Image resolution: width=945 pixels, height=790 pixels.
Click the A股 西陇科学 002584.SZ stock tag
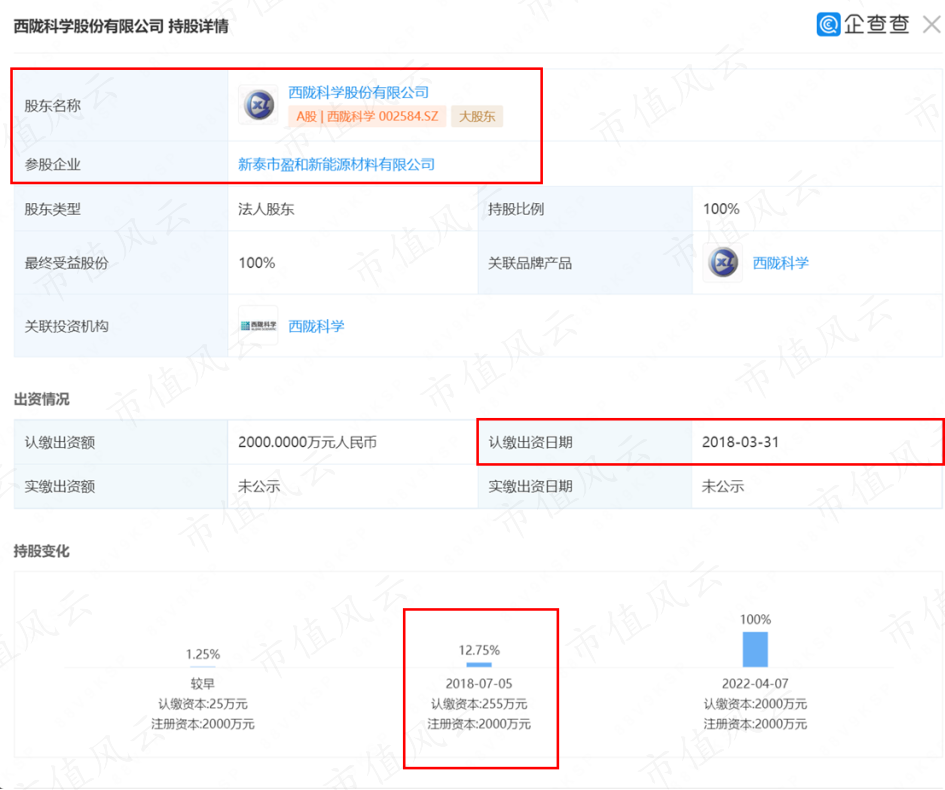[367, 116]
